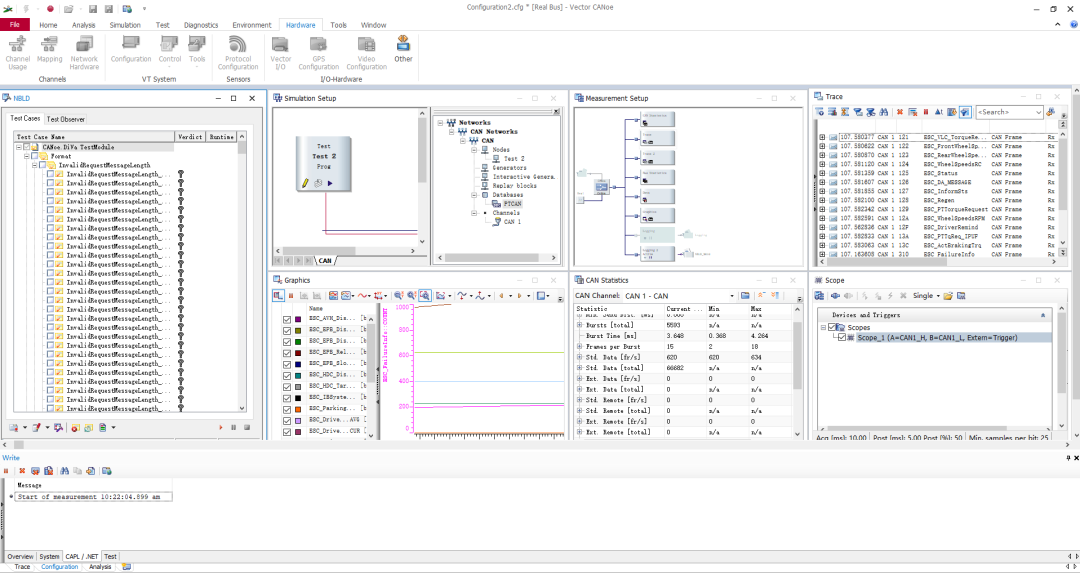
Task: Expand the Frames per Burst row
Action: coord(579,347)
